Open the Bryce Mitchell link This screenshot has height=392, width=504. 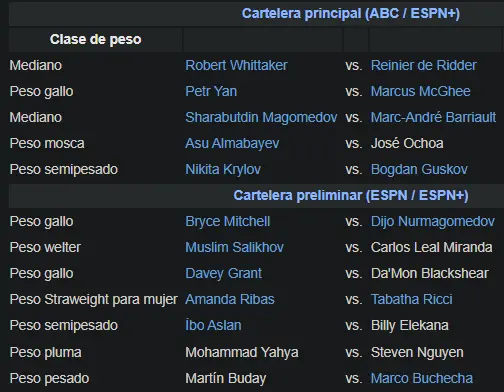[227, 221]
